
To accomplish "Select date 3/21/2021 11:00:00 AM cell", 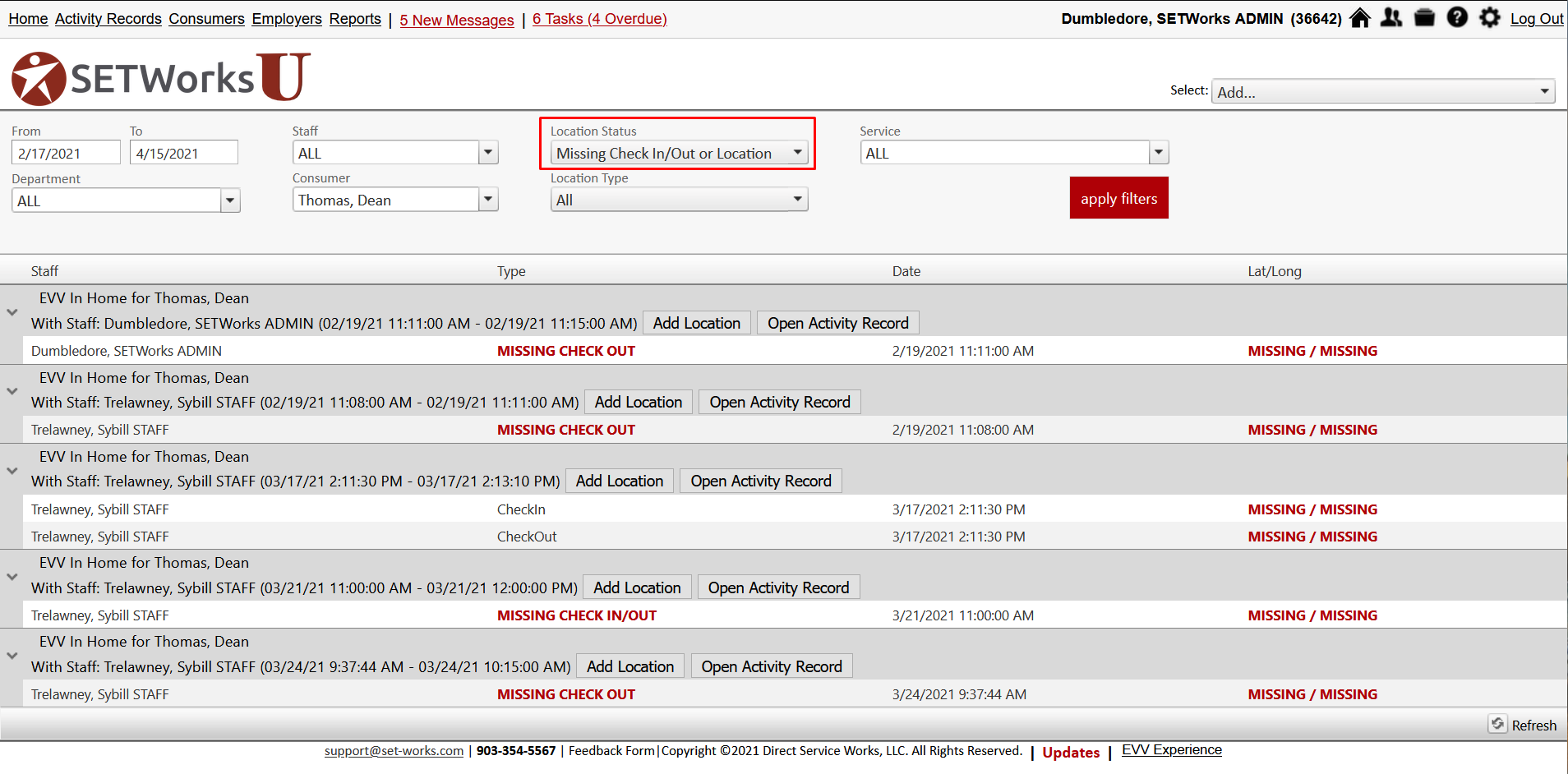I will point(963,615).
